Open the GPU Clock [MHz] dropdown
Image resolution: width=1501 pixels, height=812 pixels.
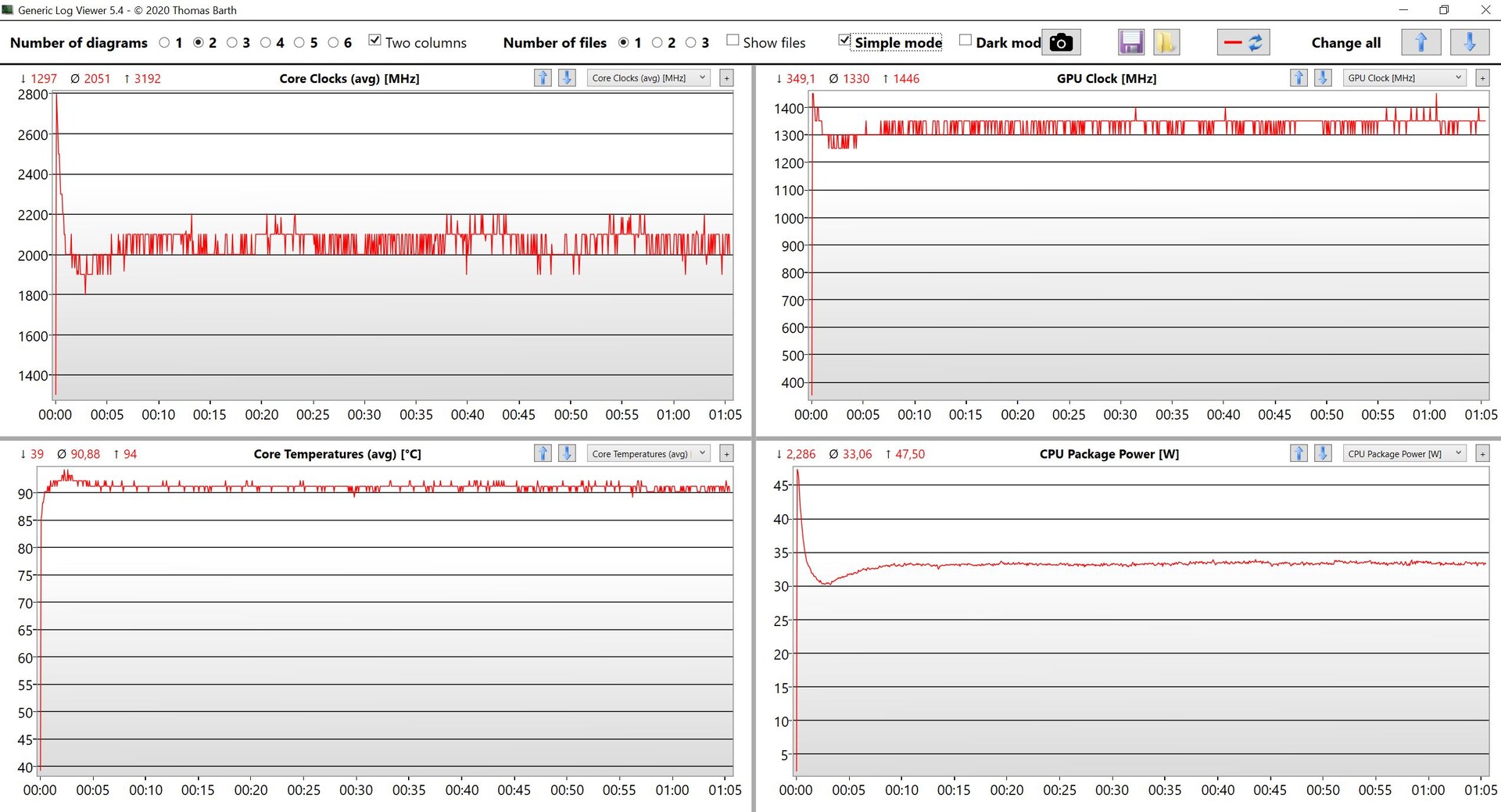tap(1405, 78)
